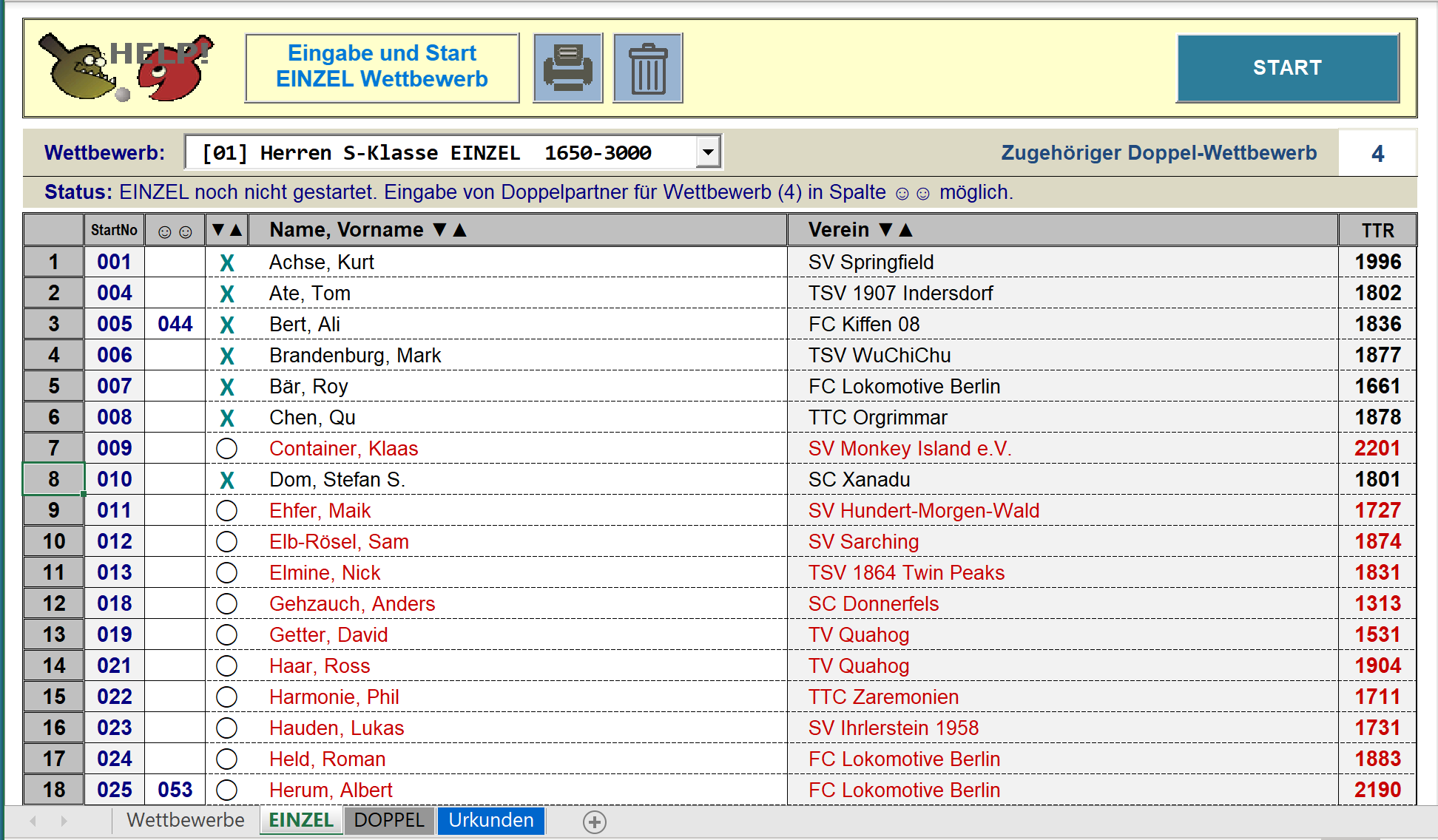The image size is (1438, 840).
Task: Open the Wettbewerb dropdown arrow
Action: 708,152
